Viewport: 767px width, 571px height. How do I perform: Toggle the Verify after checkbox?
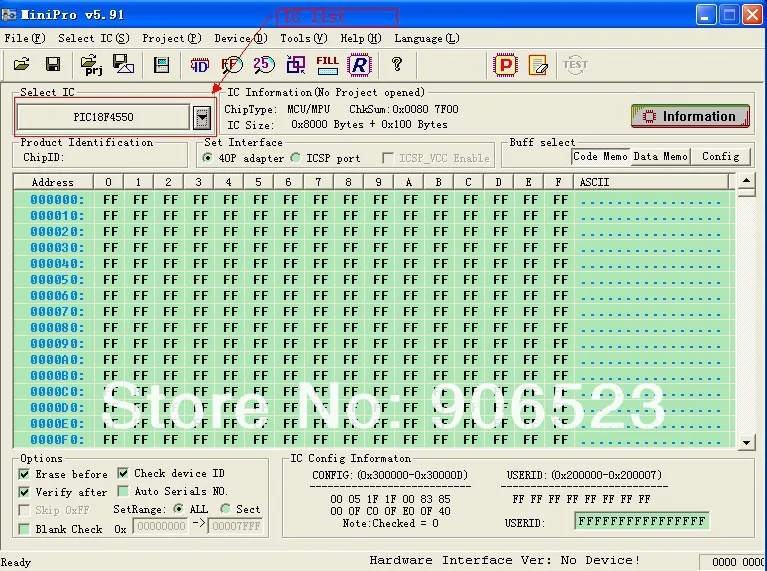pos(24,492)
